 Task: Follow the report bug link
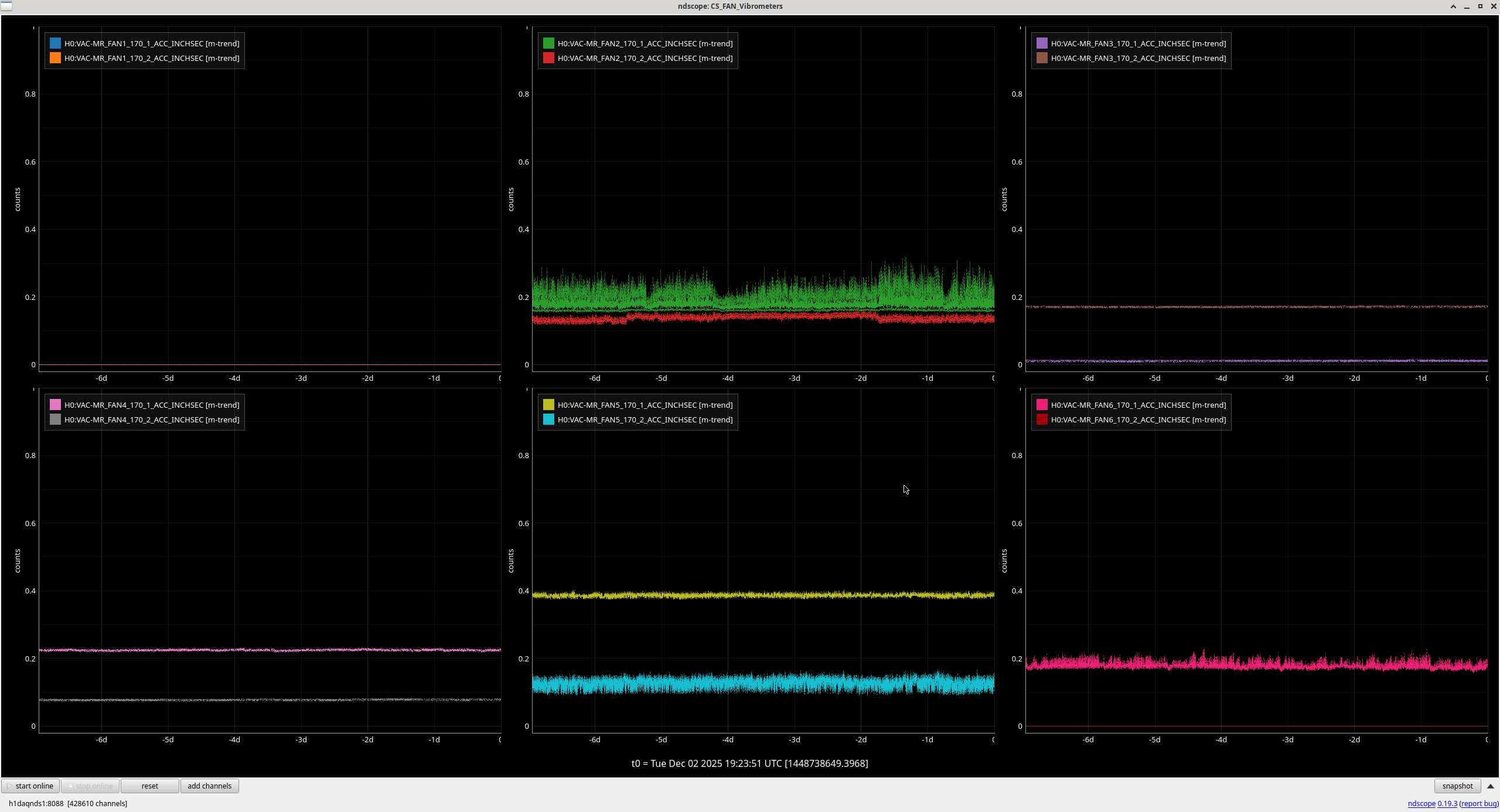pyautogui.click(x=1478, y=803)
